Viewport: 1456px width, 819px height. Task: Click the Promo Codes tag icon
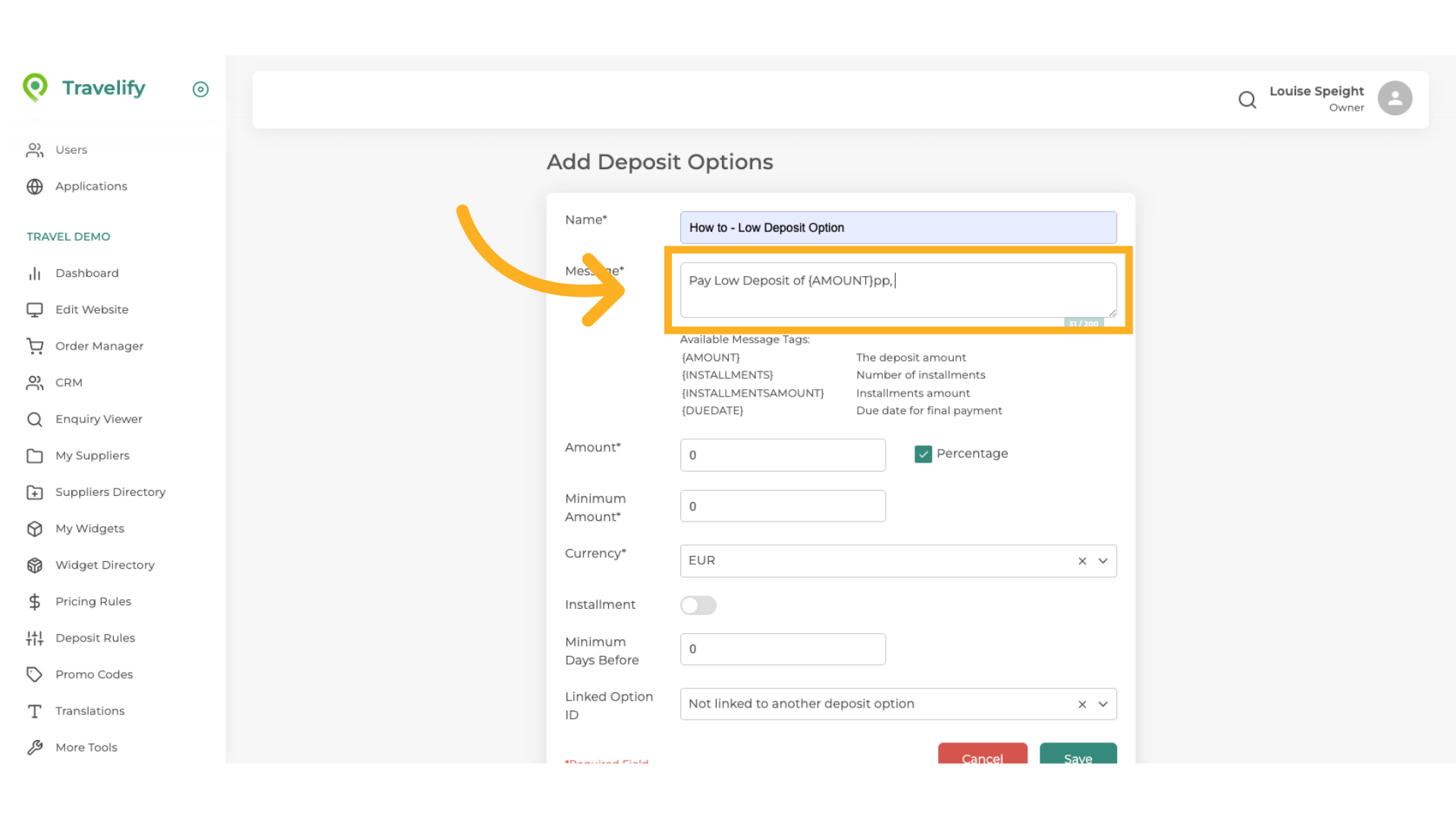pyautogui.click(x=35, y=674)
